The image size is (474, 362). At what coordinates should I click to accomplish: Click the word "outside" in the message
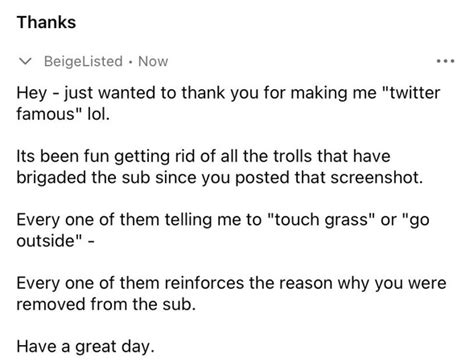[49, 241]
